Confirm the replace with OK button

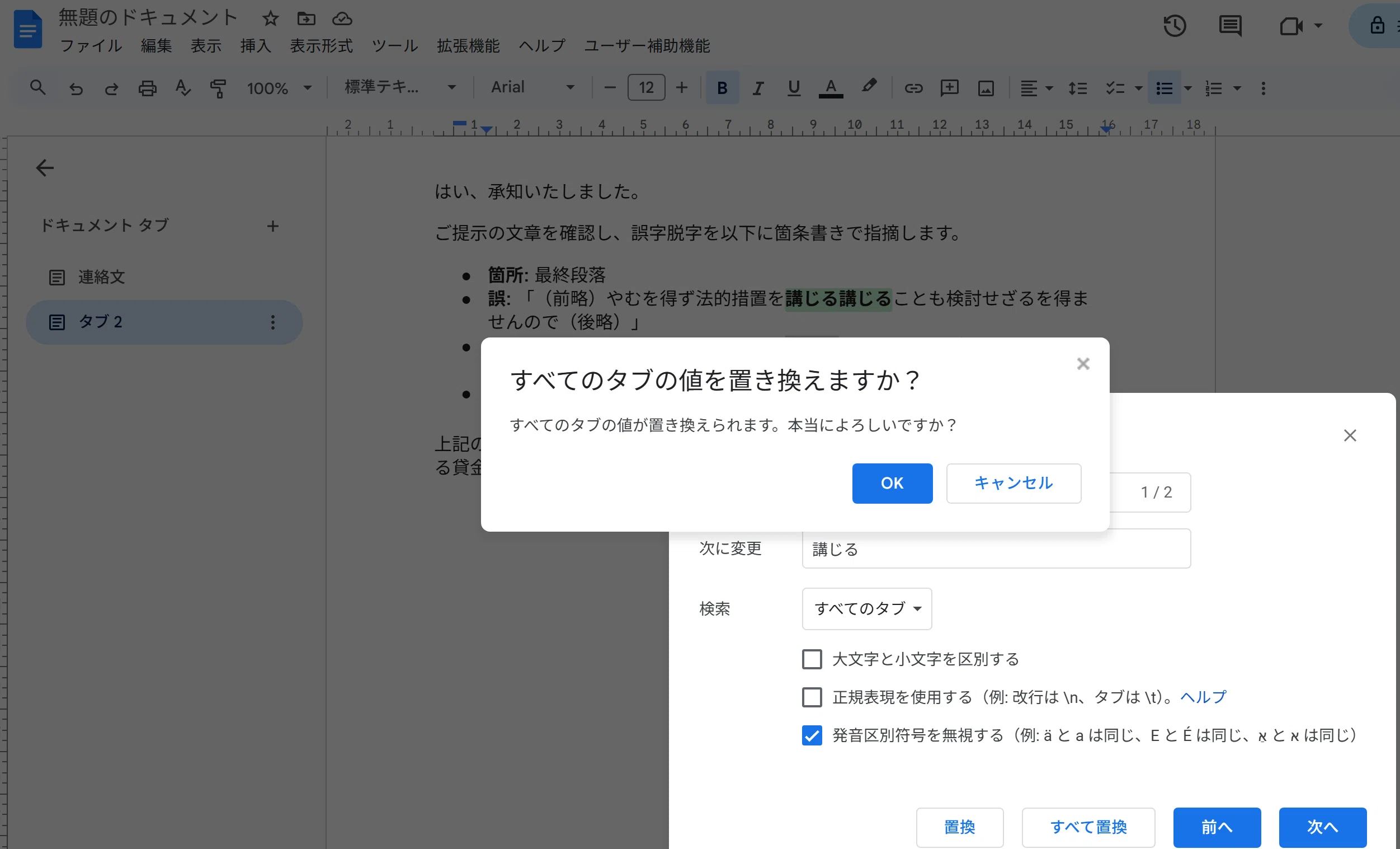click(892, 484)
